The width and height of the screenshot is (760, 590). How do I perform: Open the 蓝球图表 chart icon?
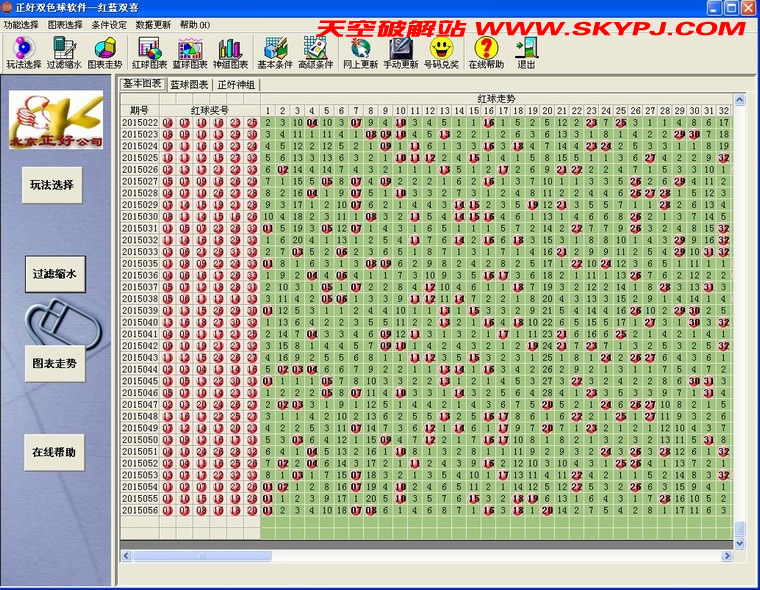coord(189,52)
